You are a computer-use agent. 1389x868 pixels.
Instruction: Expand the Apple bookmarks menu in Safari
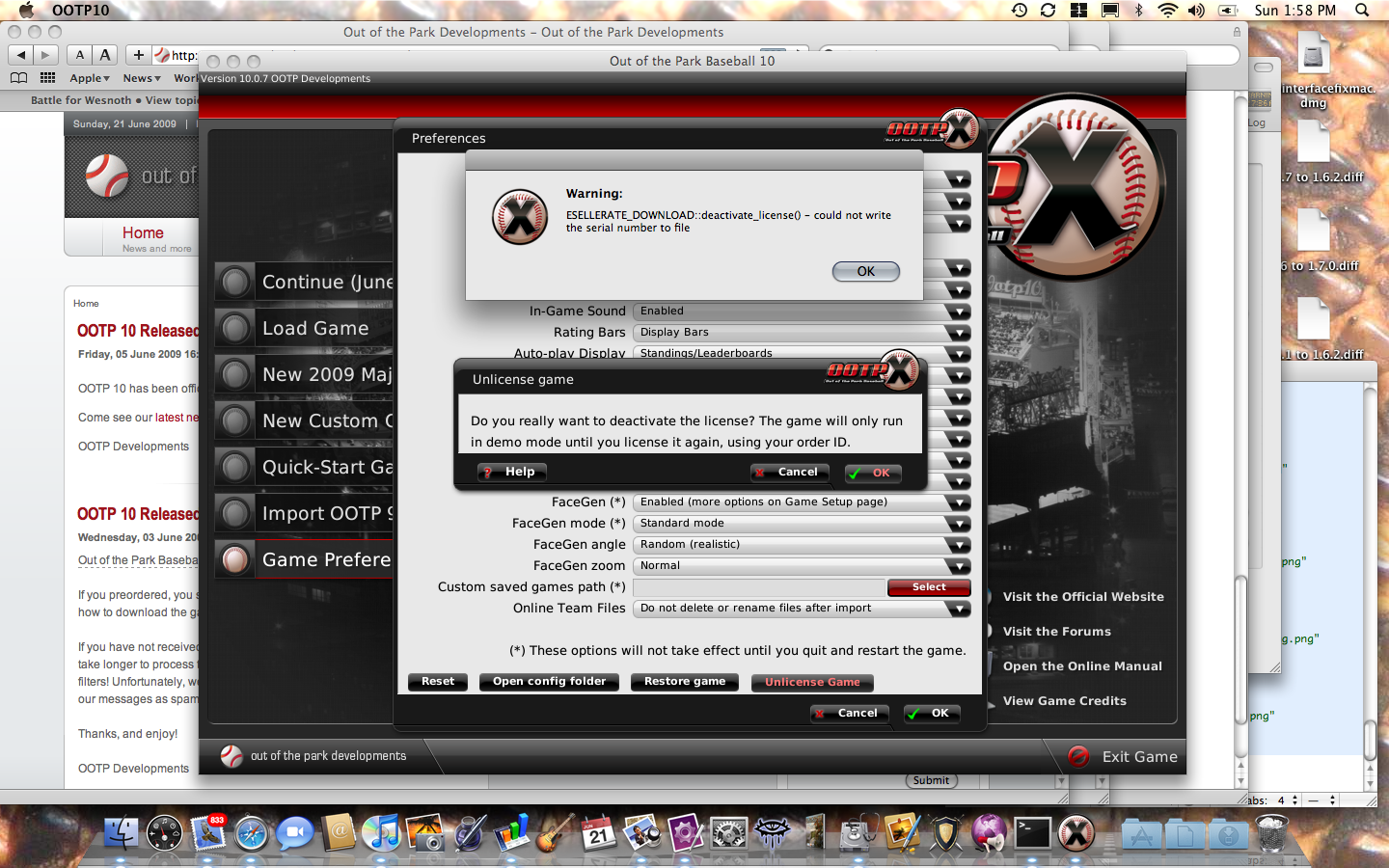coord(90,78)
